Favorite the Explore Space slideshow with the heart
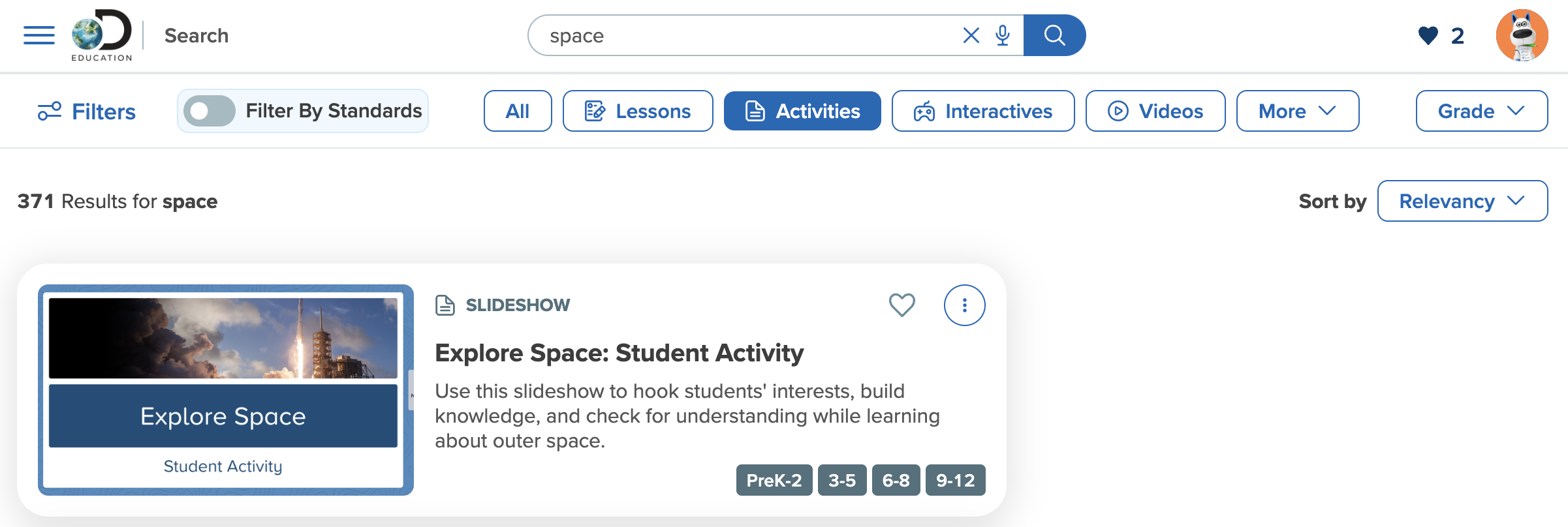This screenshot has height=527, width=1568. [902, 305]
